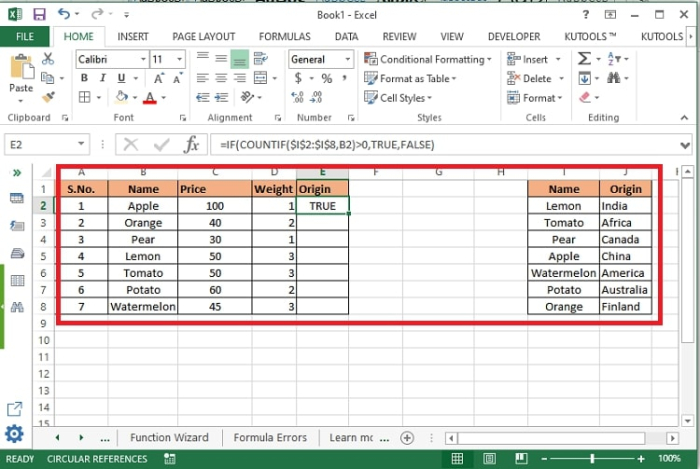Click the Cut scissors icon

pos(48,58)
